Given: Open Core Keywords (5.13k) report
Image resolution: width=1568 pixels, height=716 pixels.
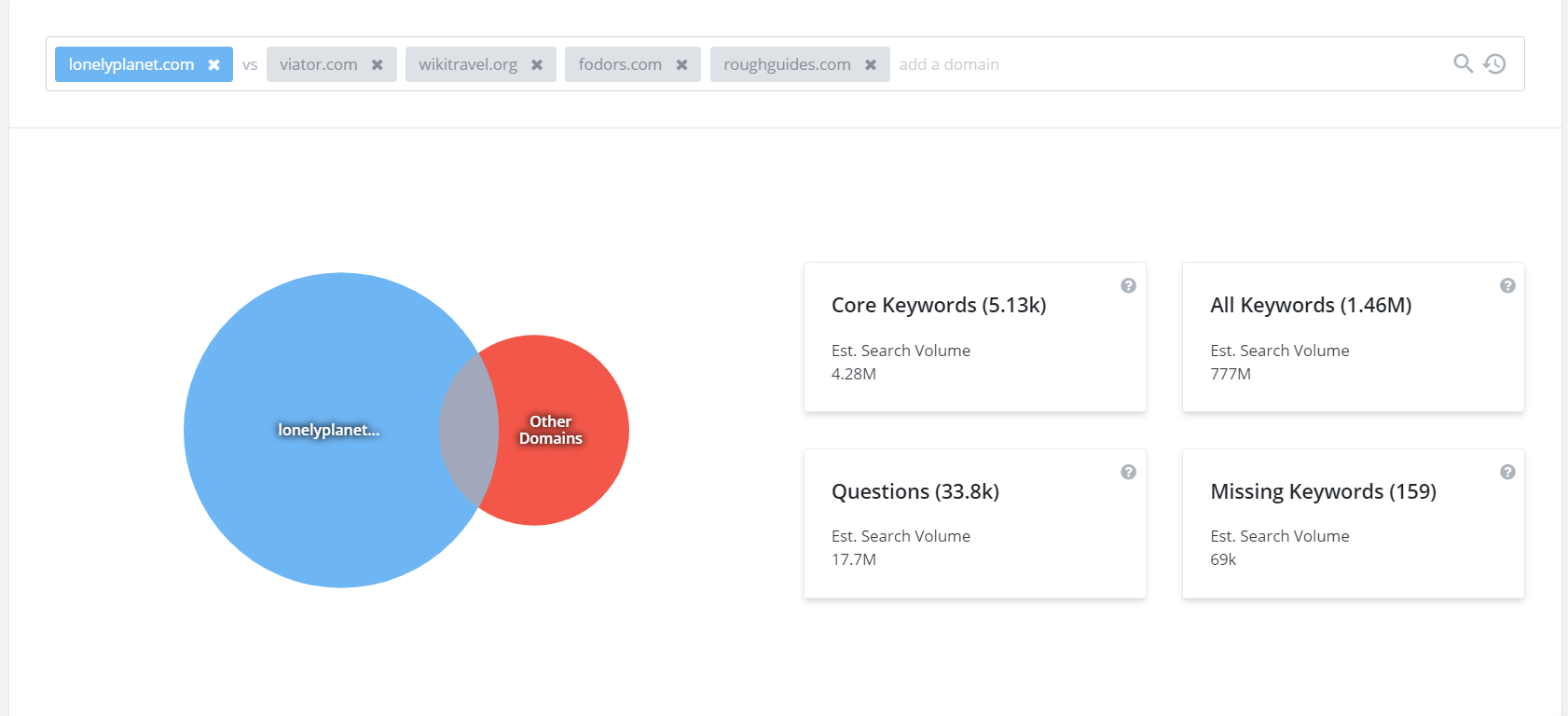Looking at the screenshot, I should (x=938, y=305).
